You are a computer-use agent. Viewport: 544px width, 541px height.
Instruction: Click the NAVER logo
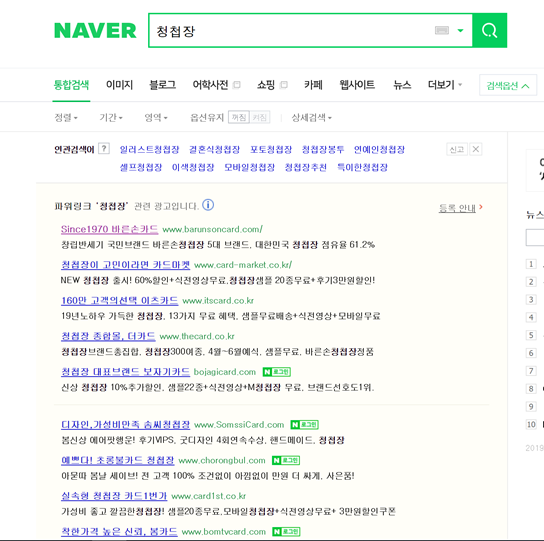click(x=95, y=31)
